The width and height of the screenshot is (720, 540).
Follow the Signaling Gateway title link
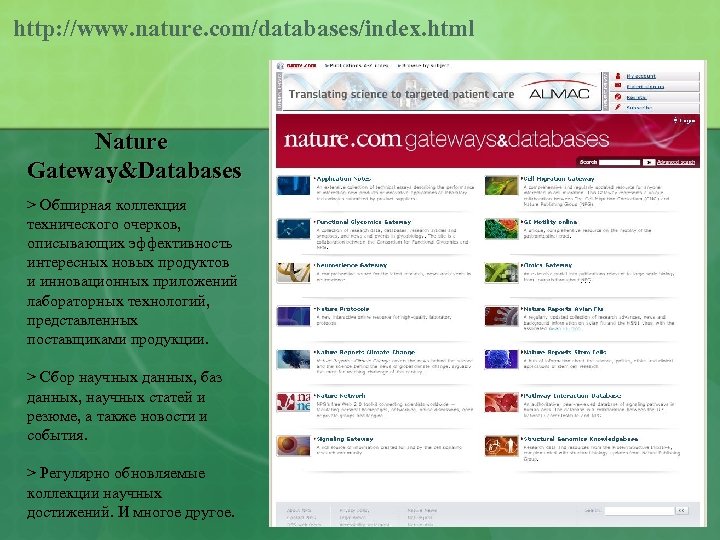click(345, 439)
